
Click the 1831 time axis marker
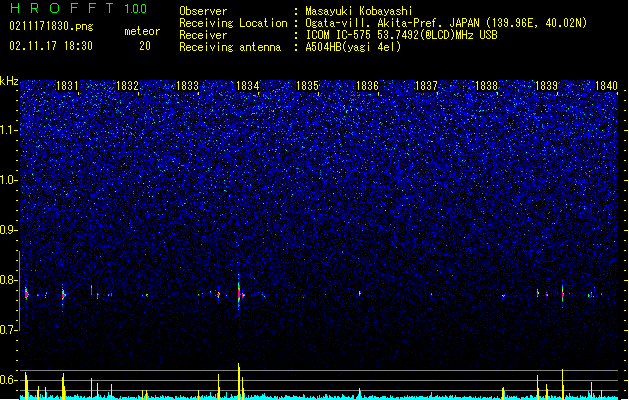[x=67, y=85]
